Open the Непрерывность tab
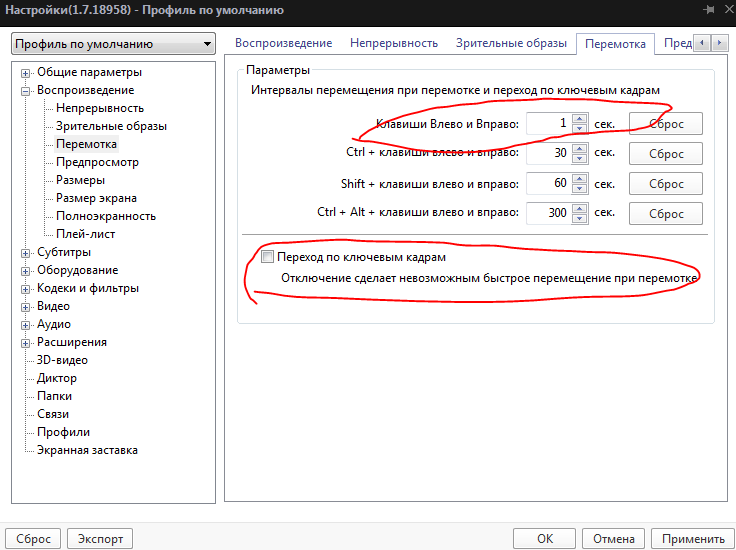The height and width of the screenshot is (550, 736). pyautogui.click(x=393, y=43)
